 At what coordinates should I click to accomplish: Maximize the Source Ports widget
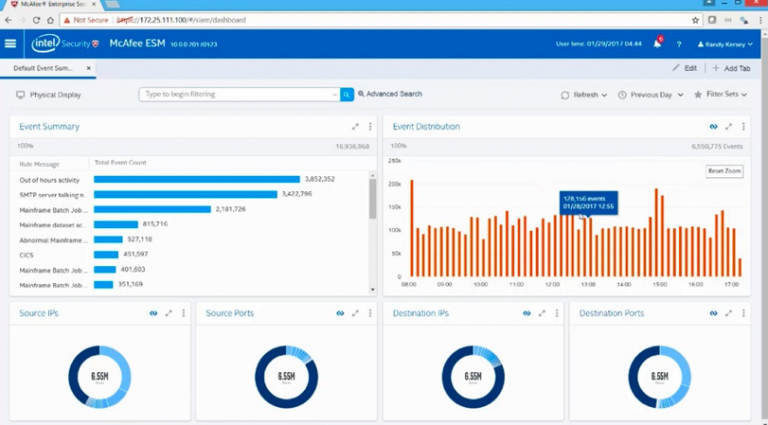click(x=355, y=313)
